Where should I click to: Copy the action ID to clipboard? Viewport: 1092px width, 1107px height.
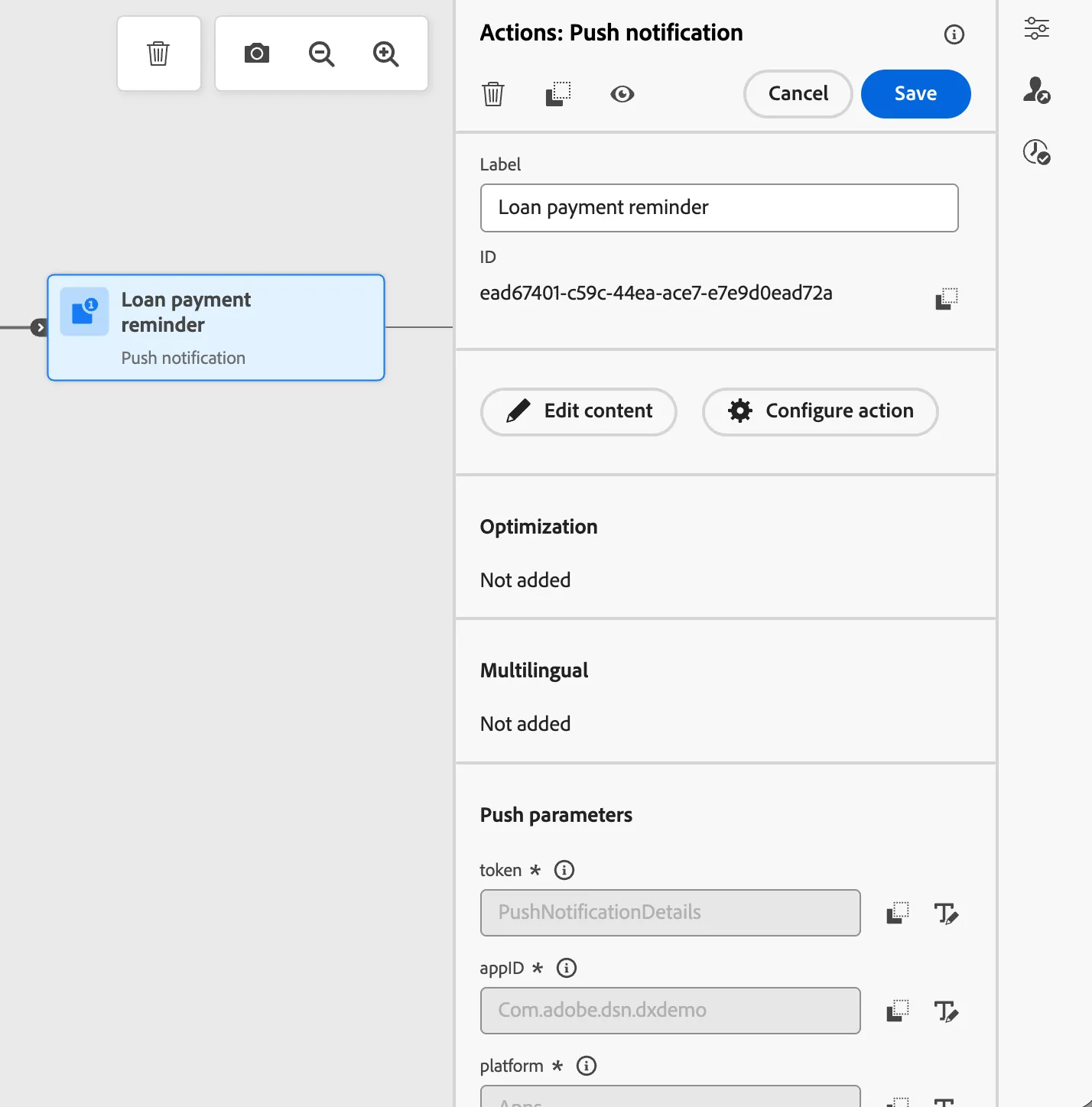click(947, 298)
